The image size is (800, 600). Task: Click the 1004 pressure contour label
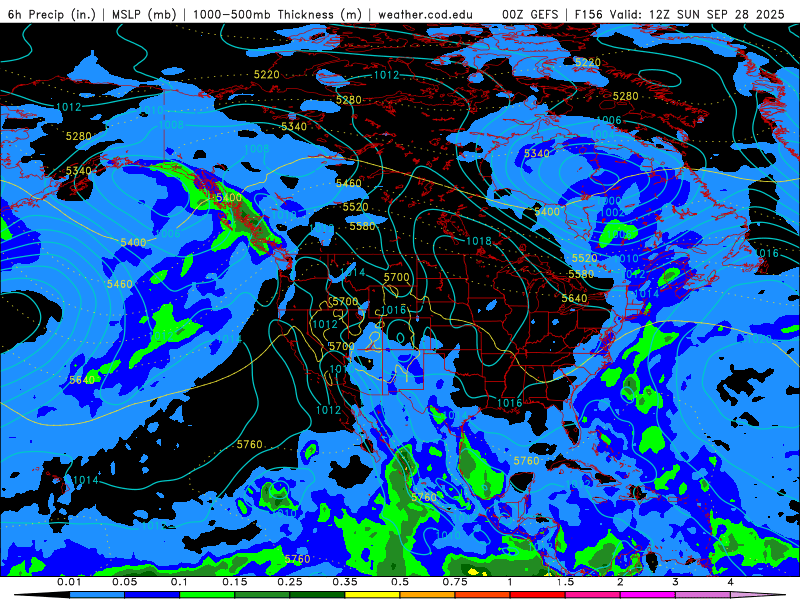(x=603, y=135)
